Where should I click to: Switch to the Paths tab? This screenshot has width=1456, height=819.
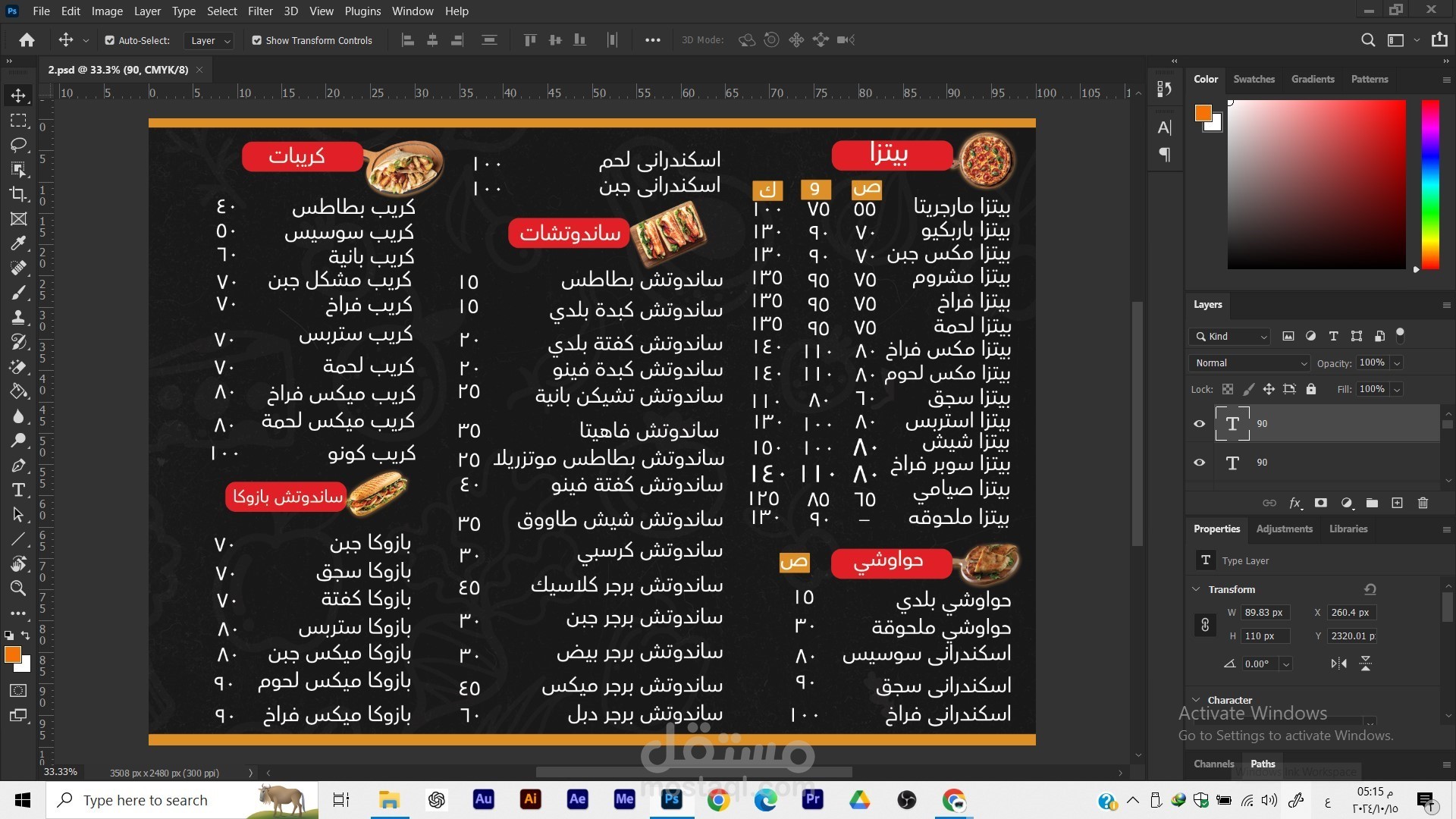point(1263,764)
